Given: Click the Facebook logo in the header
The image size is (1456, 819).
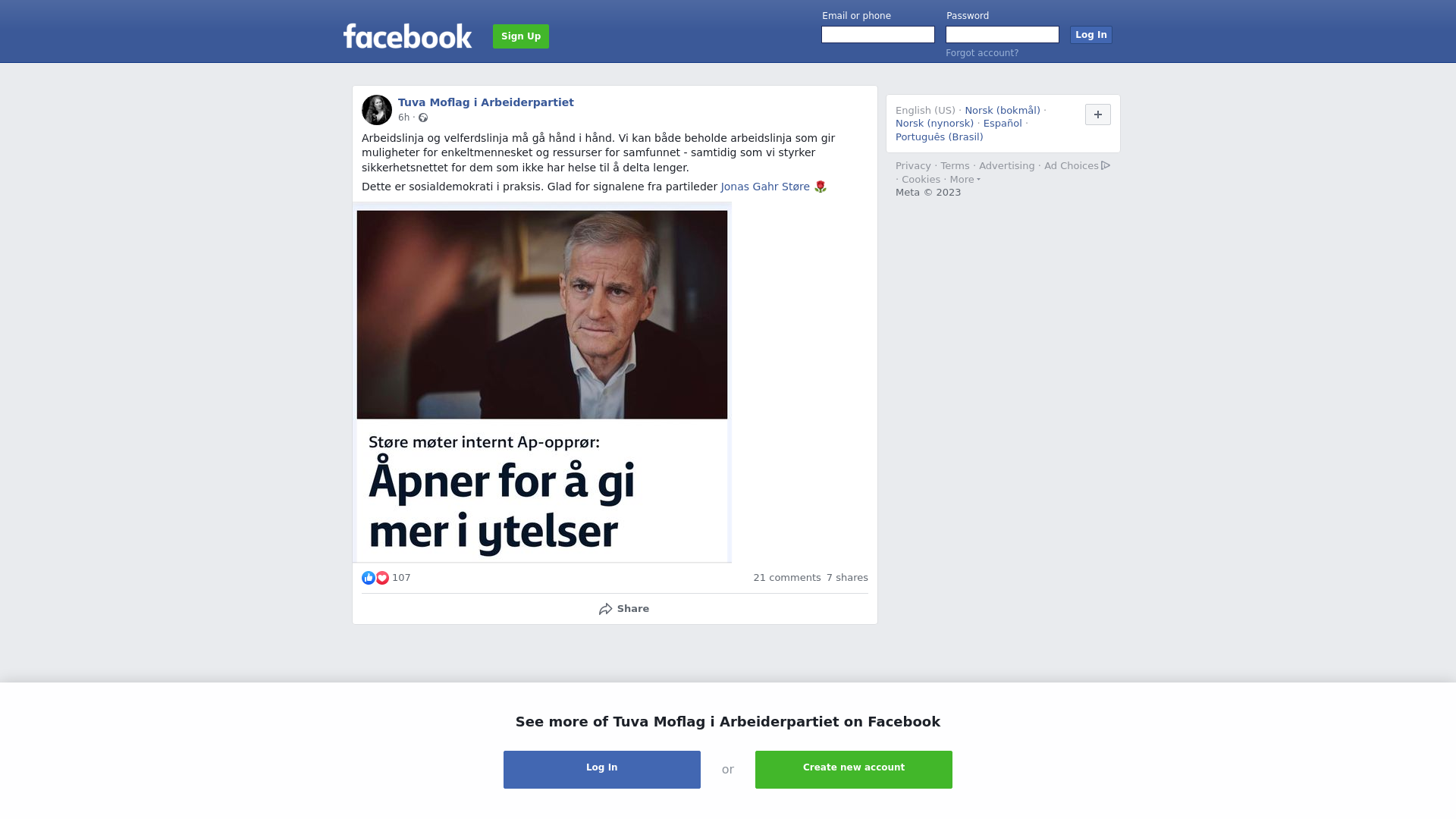Looking at the screenshot, I should (407, 36).
